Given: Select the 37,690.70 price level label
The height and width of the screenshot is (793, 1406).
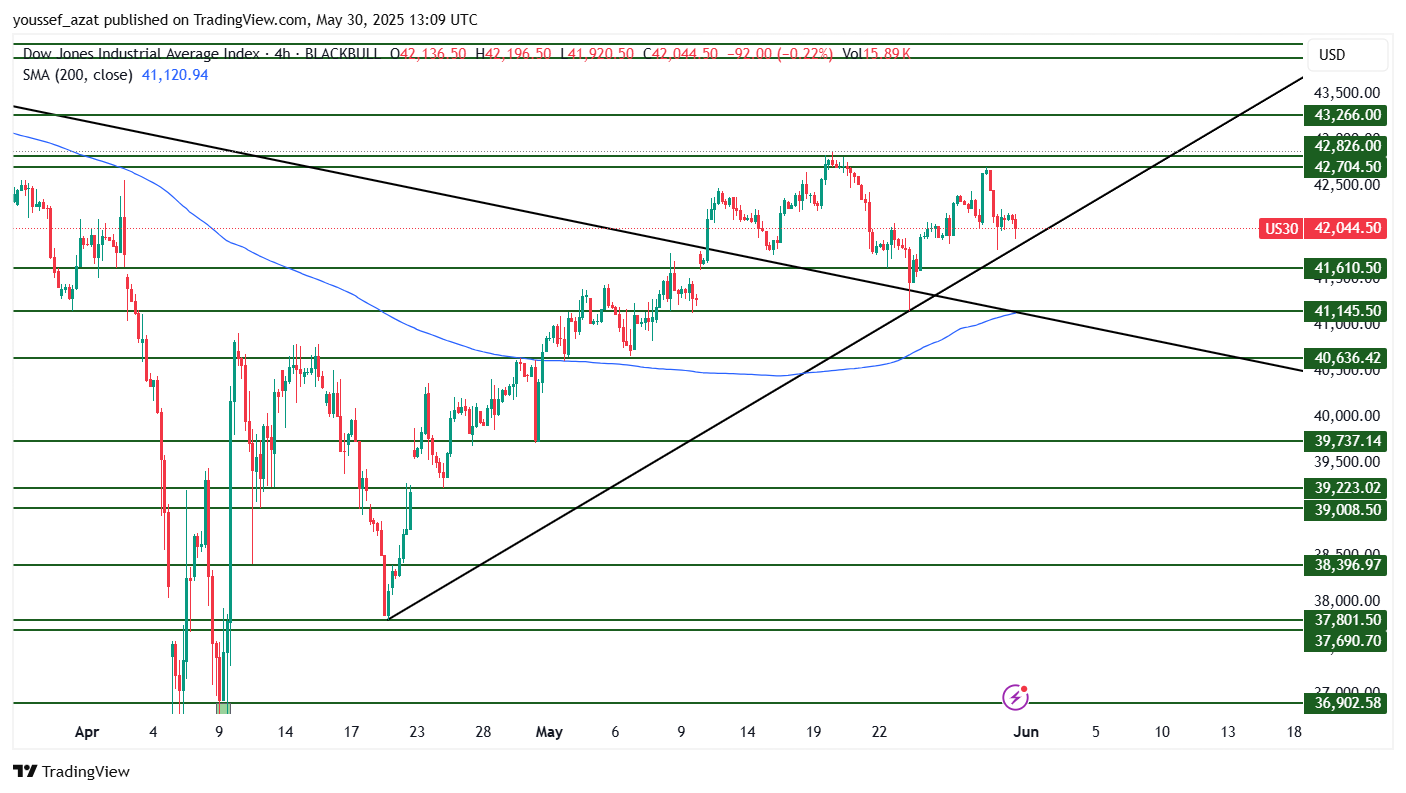Looking at the screenshot, I should click(1346, 640).
